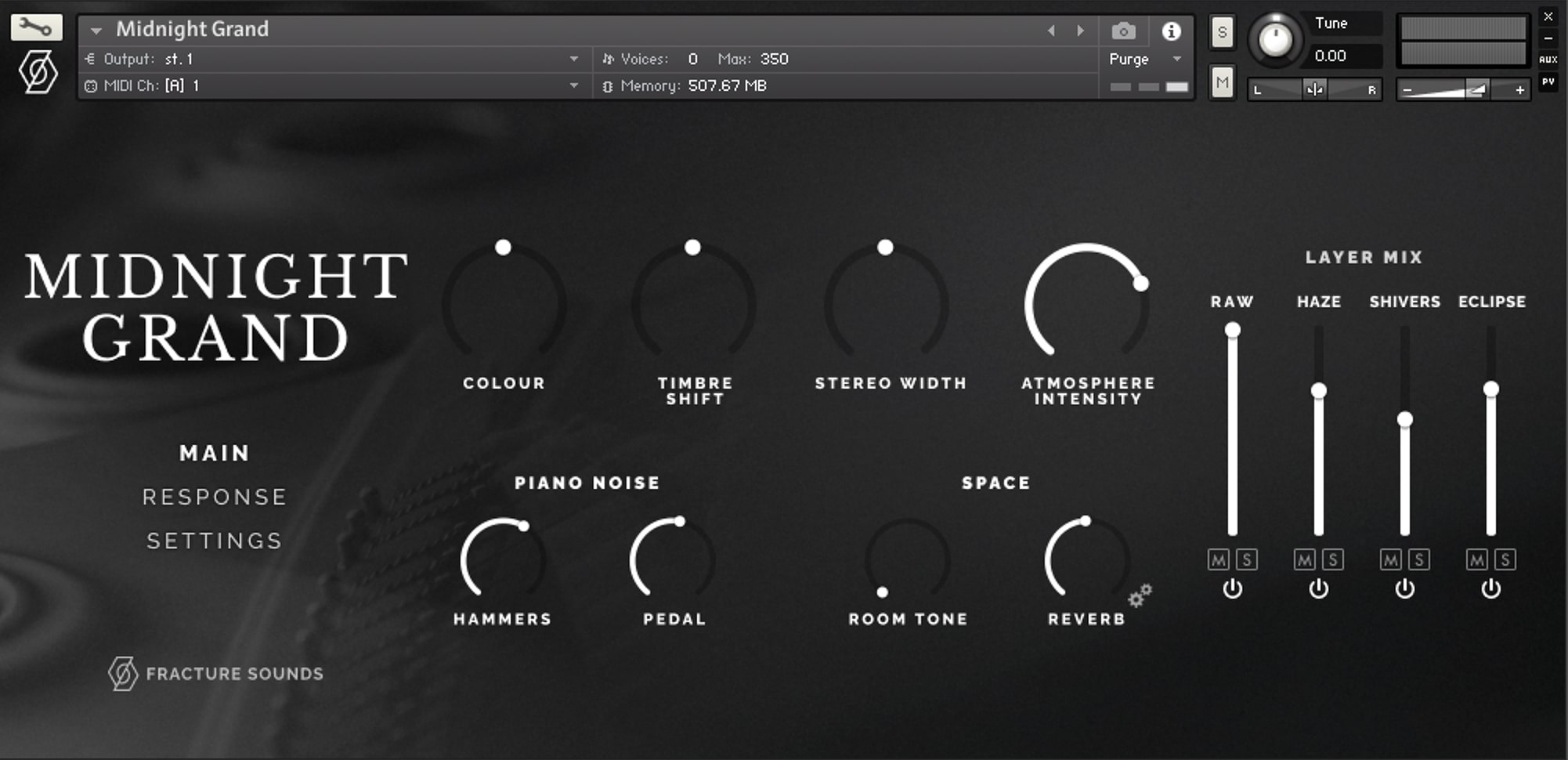This screenshot has width=1568, height=760.
Task: Minimize the instrument view button
Action: (1548, 38)
